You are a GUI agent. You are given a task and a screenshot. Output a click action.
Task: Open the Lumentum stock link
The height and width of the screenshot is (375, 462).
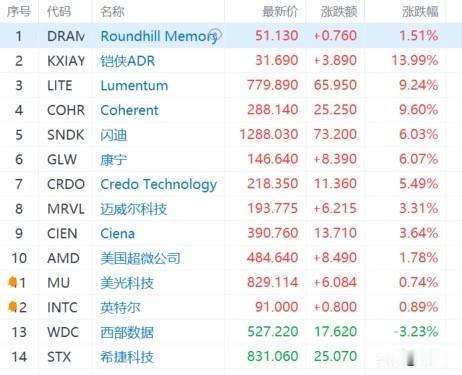click(x=134, y=86)
